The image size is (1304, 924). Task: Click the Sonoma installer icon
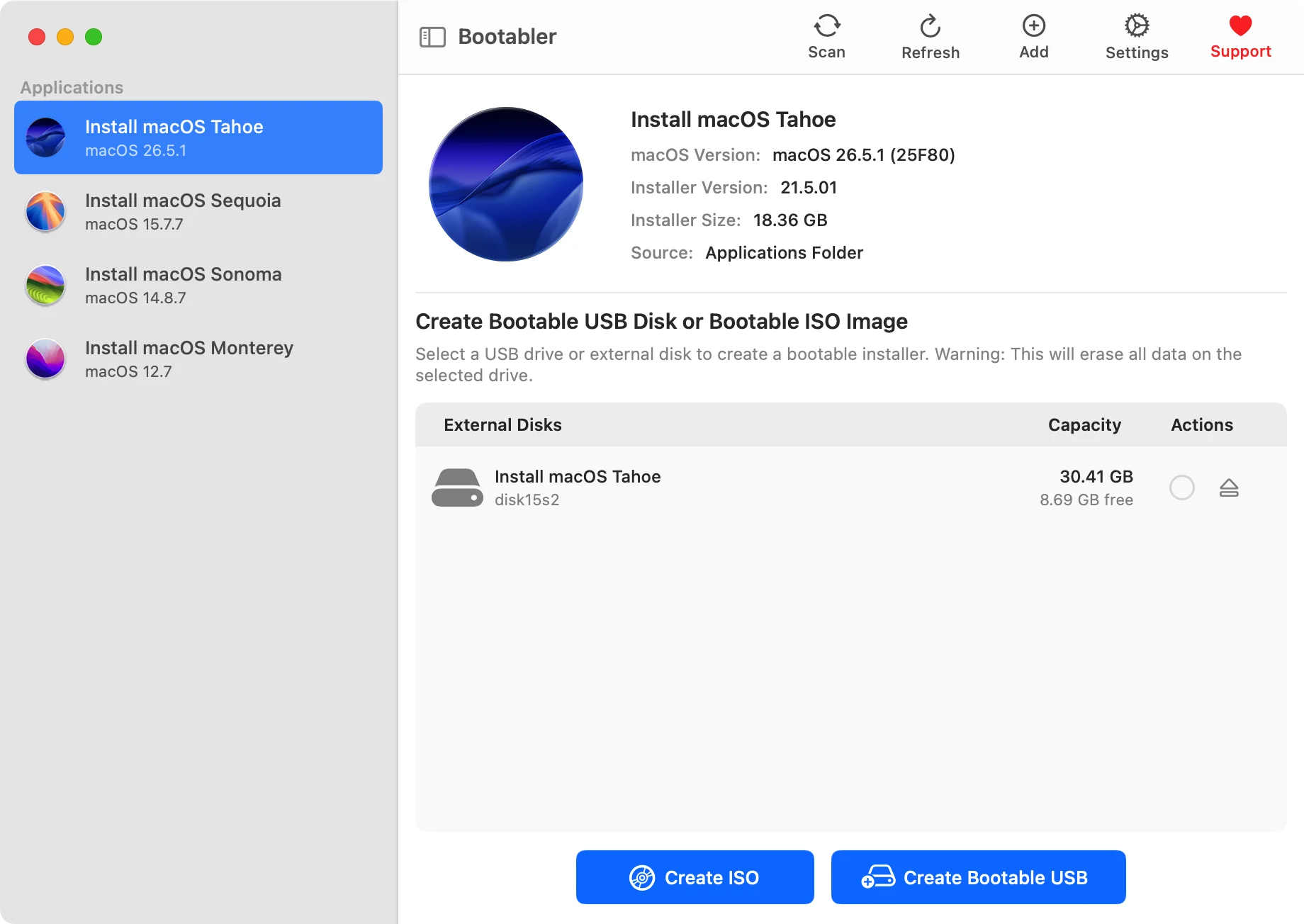45,285
